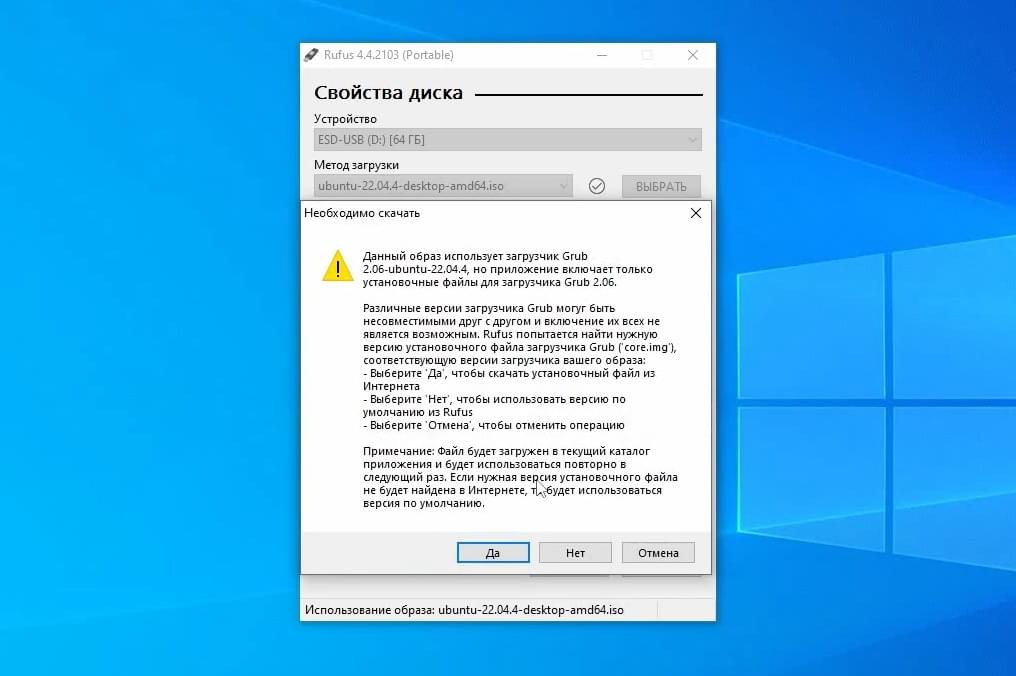This screenshot has width=1016, height=676.
Task: Confirm download with the Да button
Action: (493, 553)
